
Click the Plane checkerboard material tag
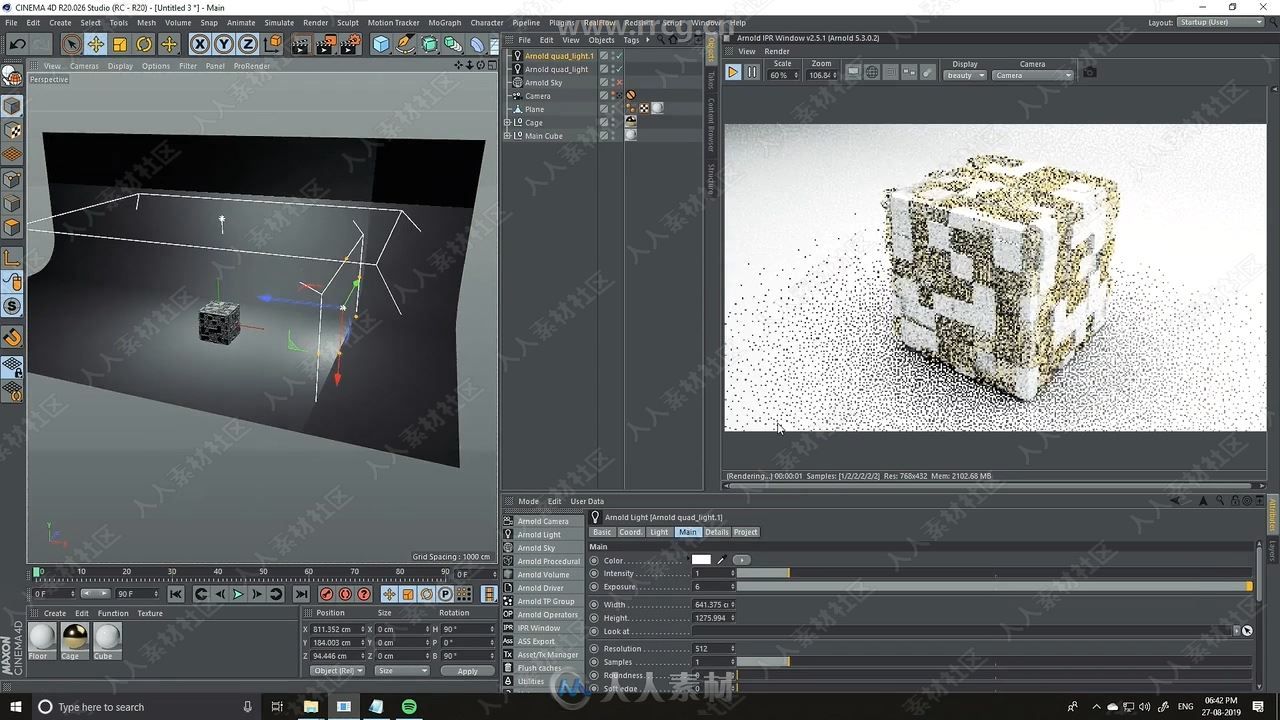(x=644, y=108)
